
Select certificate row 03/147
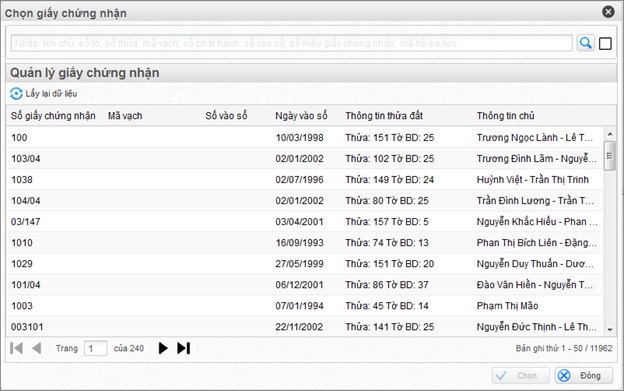[x=305, y=222]
